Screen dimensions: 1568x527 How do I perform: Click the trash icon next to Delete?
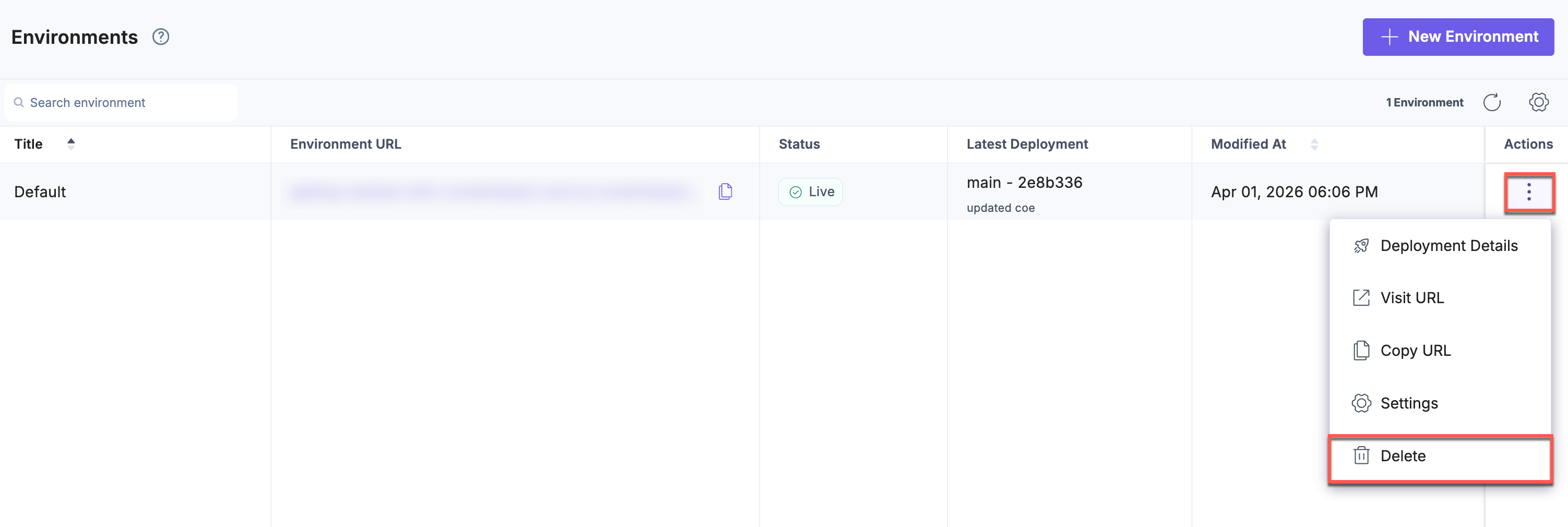click(x=1362, y=455)
